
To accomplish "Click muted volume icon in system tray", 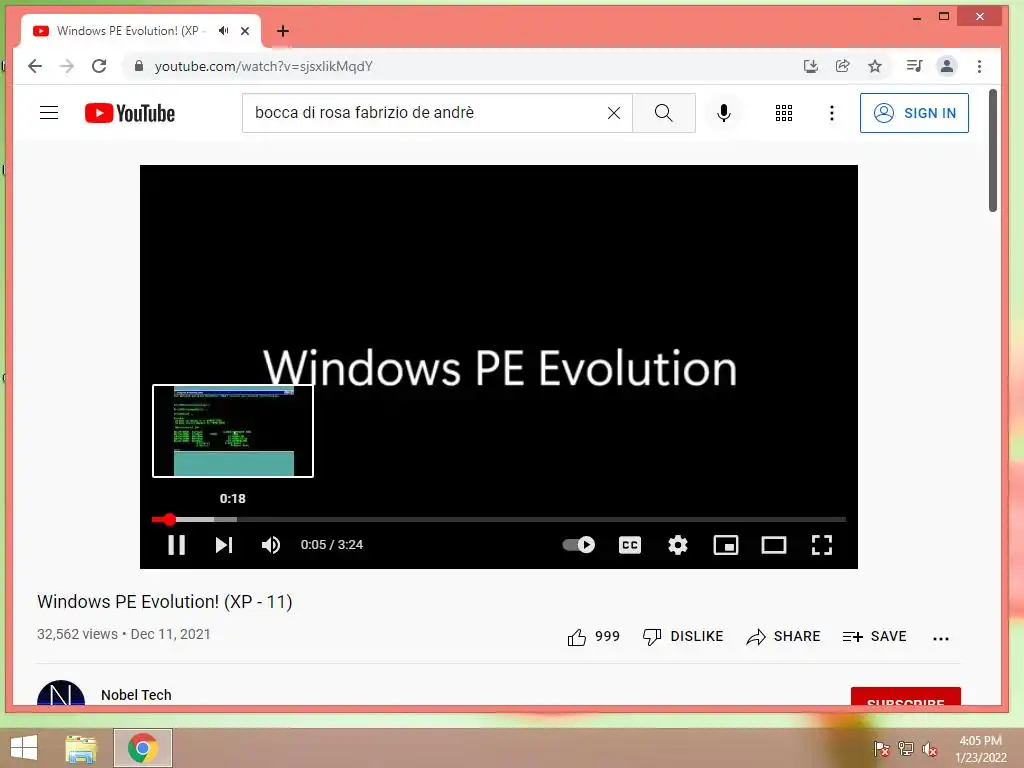I will click(930, 749).
